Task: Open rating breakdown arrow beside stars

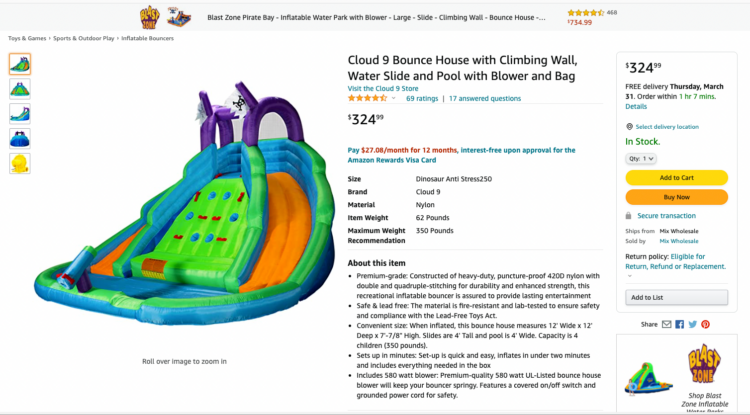Action: click(394, 99)
